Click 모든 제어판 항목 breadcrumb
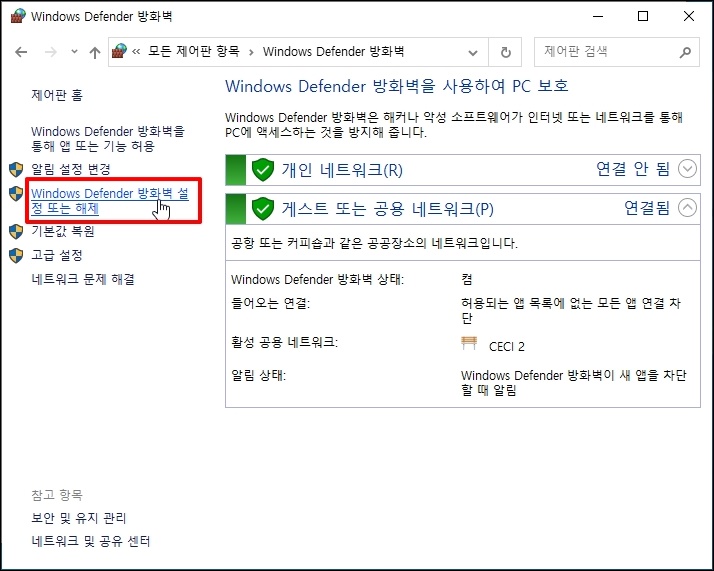The height and width of the screenshot is (571, 714). tap(194, 51)
